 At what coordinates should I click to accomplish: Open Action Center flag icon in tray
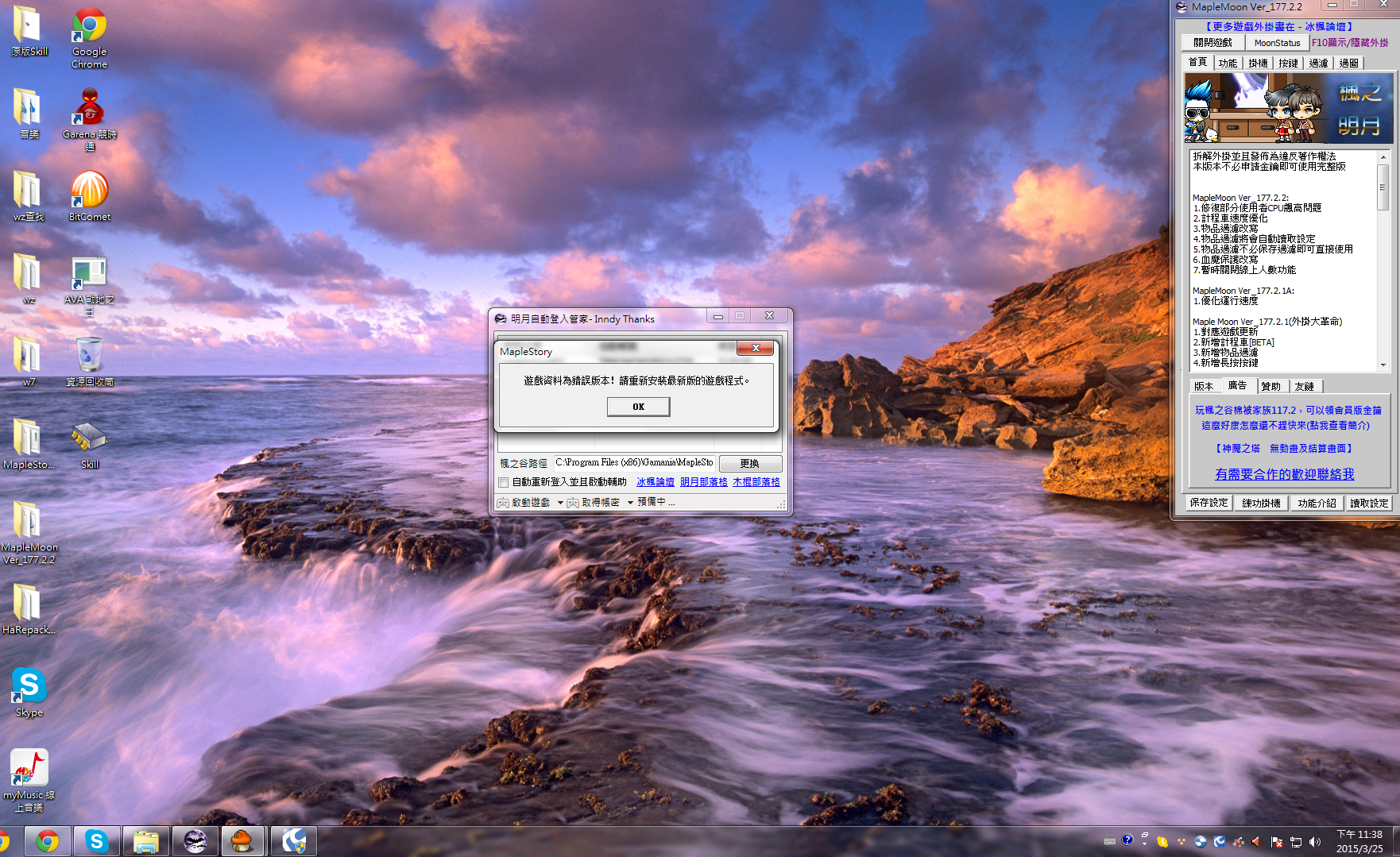(1277, 842)
